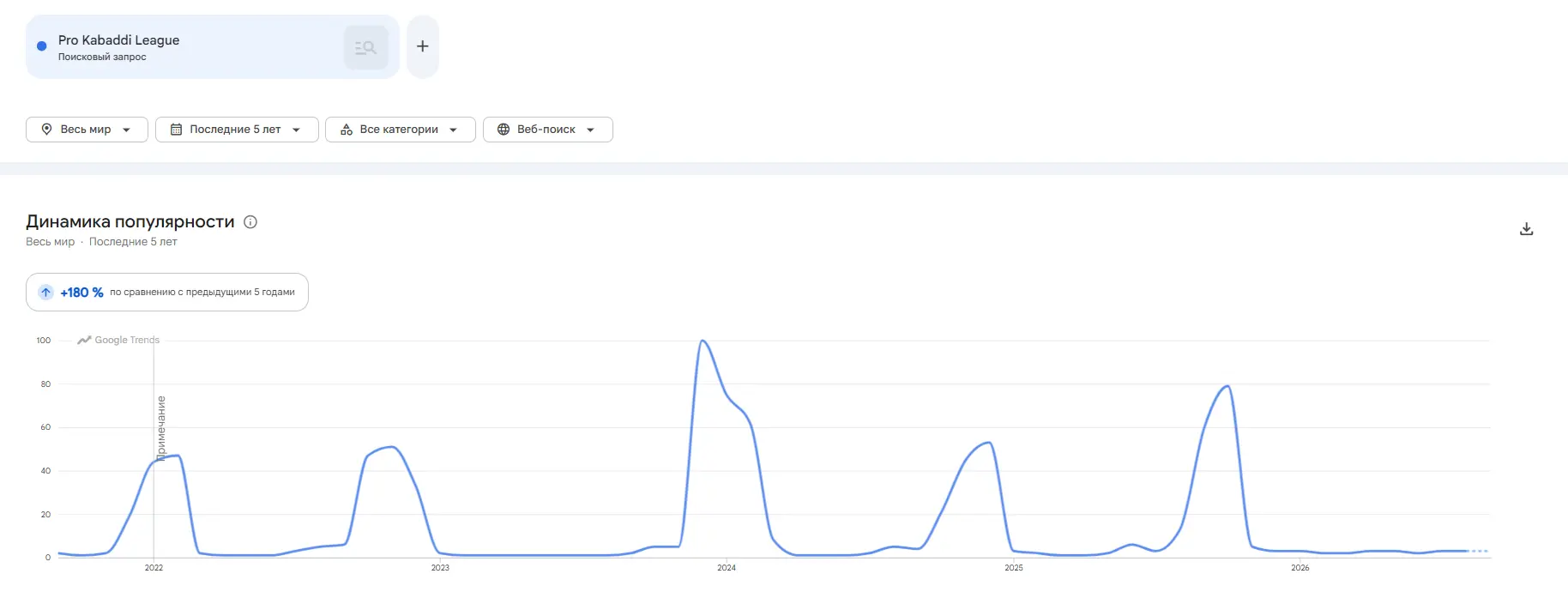This screenshot has width=1568, height=604.
Task: Download the interest over time chart data
Action: (x=1526, y=229)
